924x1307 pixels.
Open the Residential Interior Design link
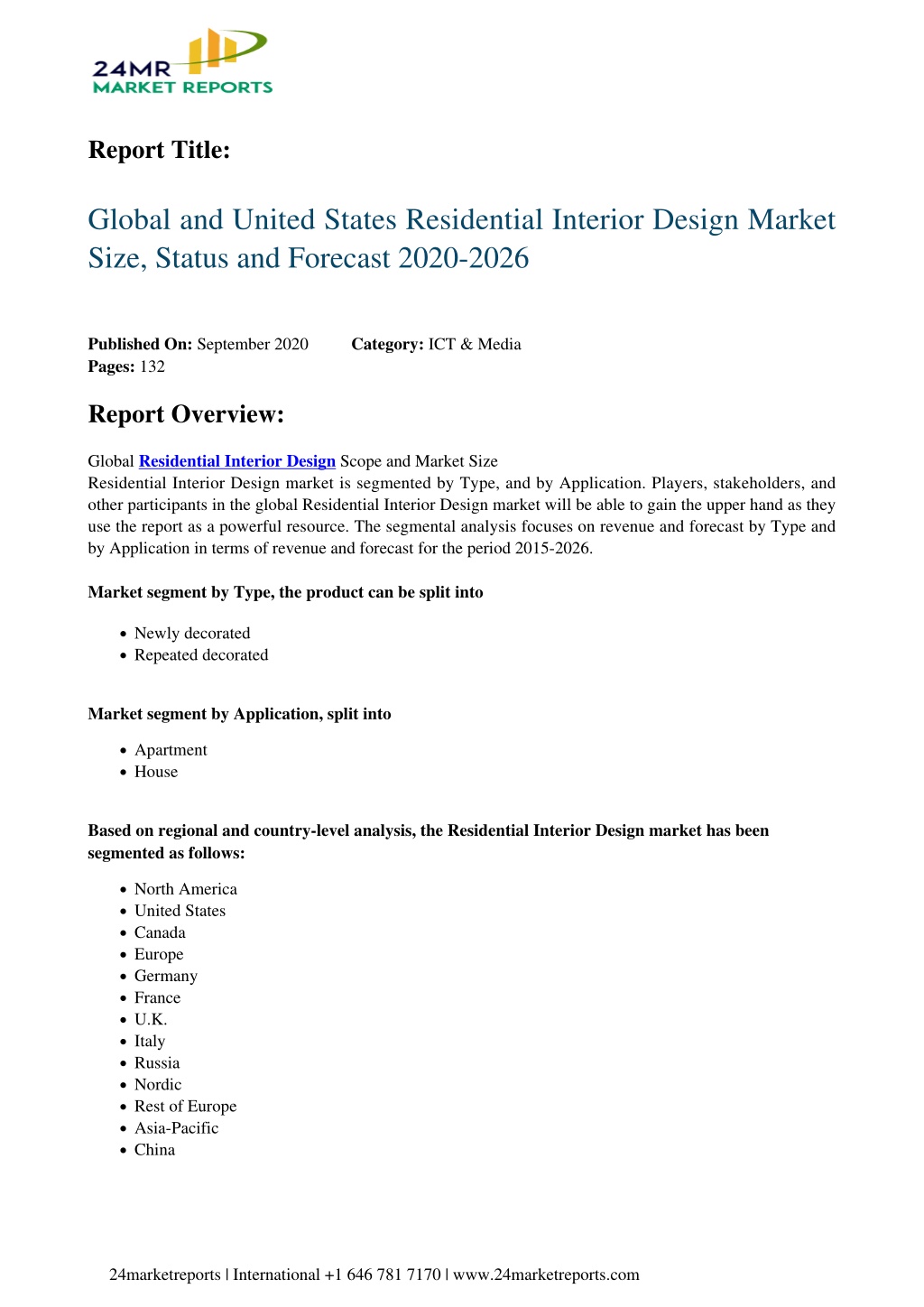[x=237, y=461]
